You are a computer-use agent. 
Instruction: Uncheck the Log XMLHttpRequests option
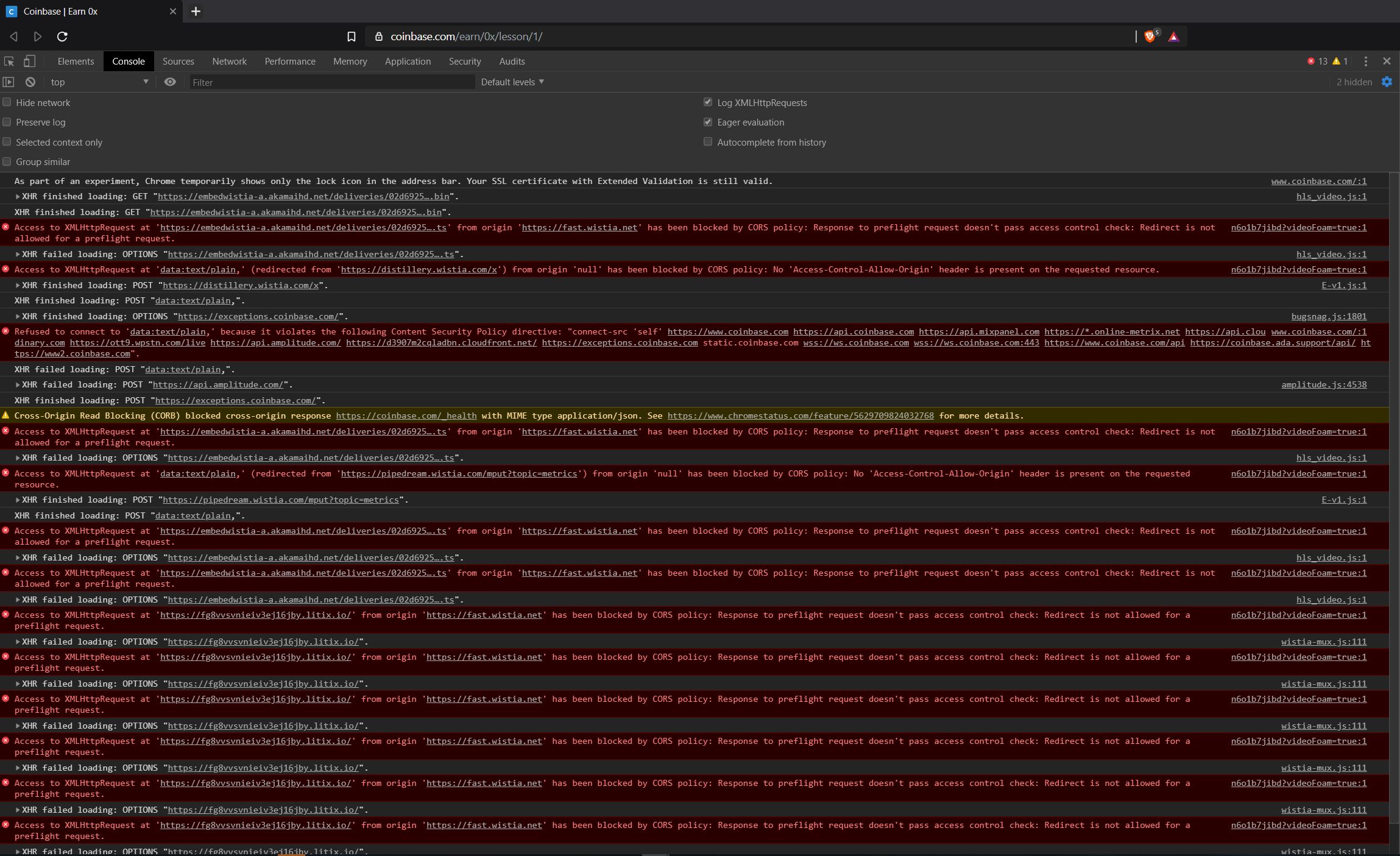tap(707, 102)
